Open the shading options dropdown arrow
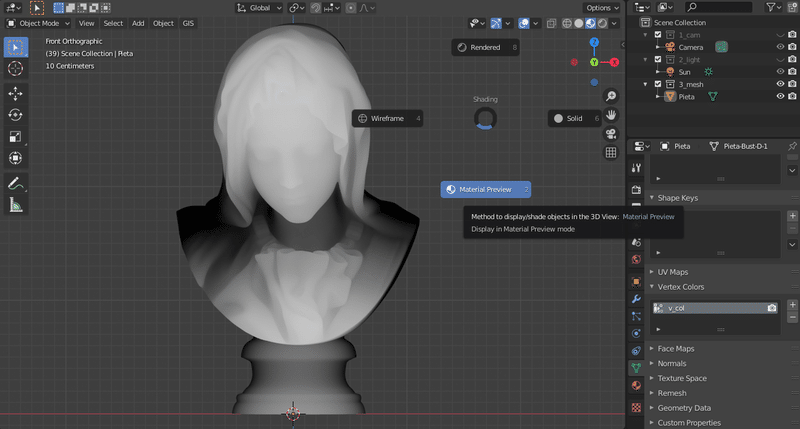The height and width of the screenshot is (429, 800). [x=614, y=23]
